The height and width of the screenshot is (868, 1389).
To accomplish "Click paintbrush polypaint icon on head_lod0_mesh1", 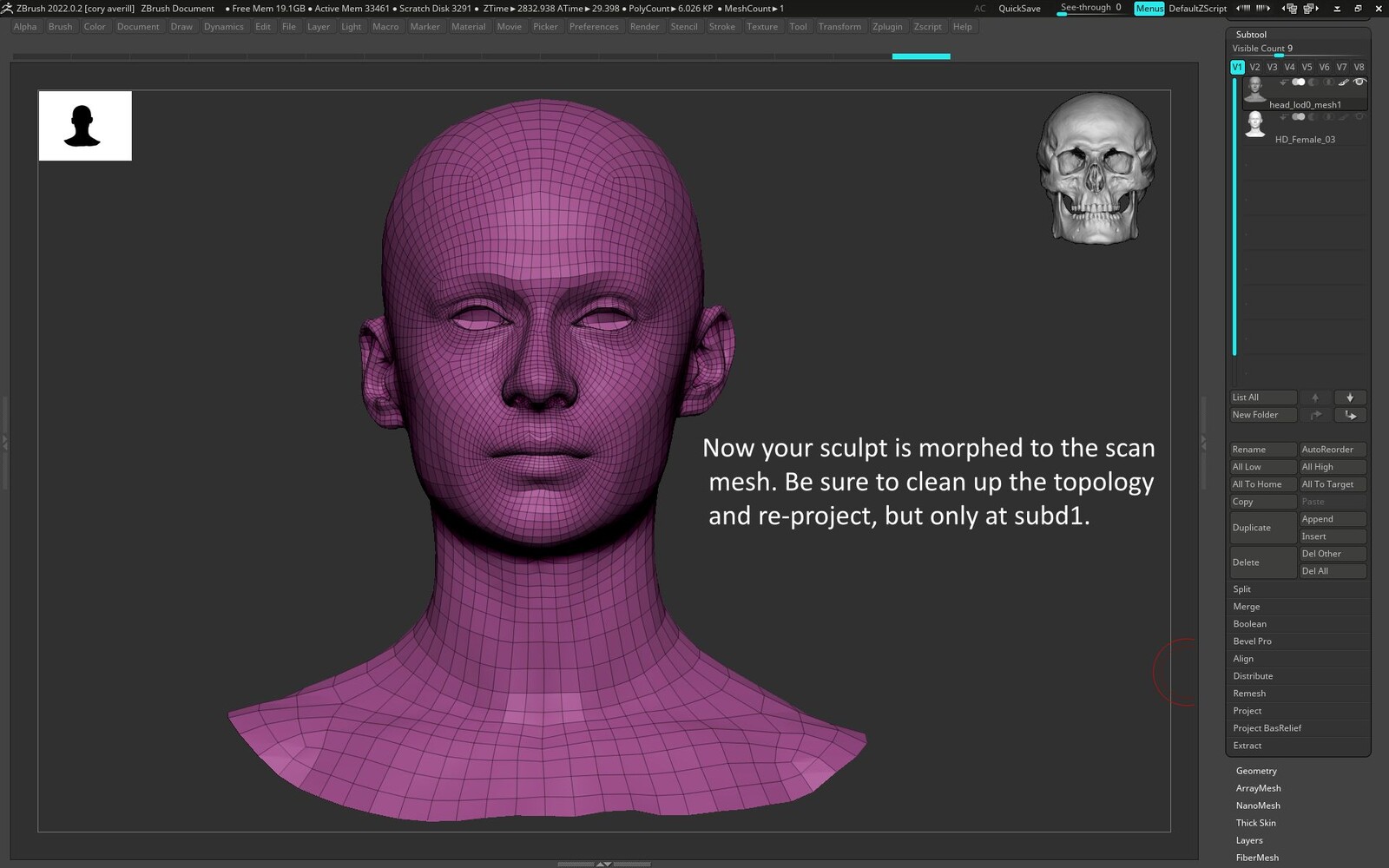I will coord(1344,82).
